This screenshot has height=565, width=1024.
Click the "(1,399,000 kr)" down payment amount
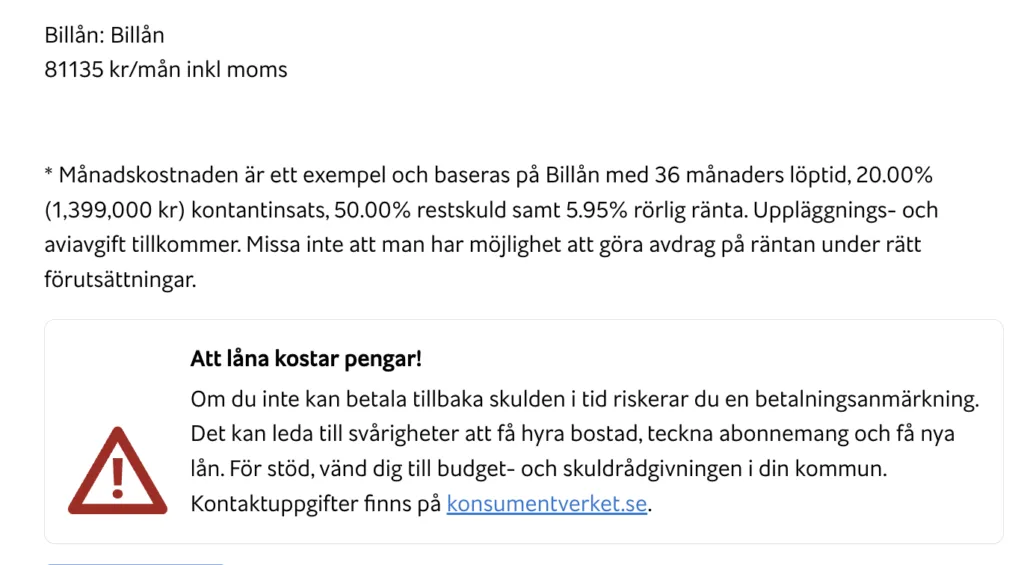[115, 210]
